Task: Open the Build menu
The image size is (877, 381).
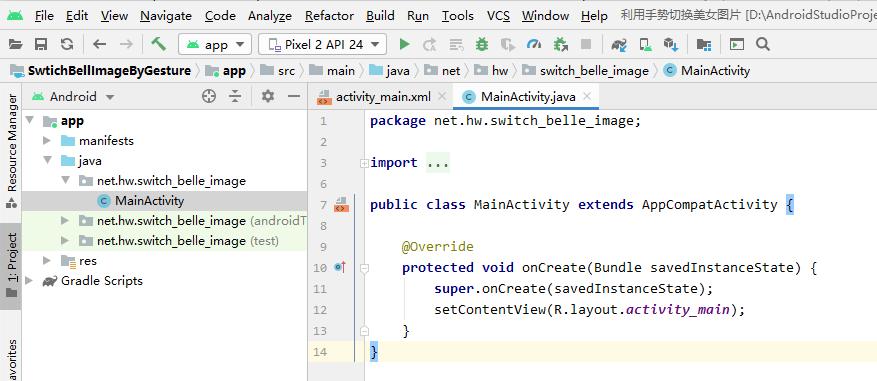Action: (x=380, y=16)
